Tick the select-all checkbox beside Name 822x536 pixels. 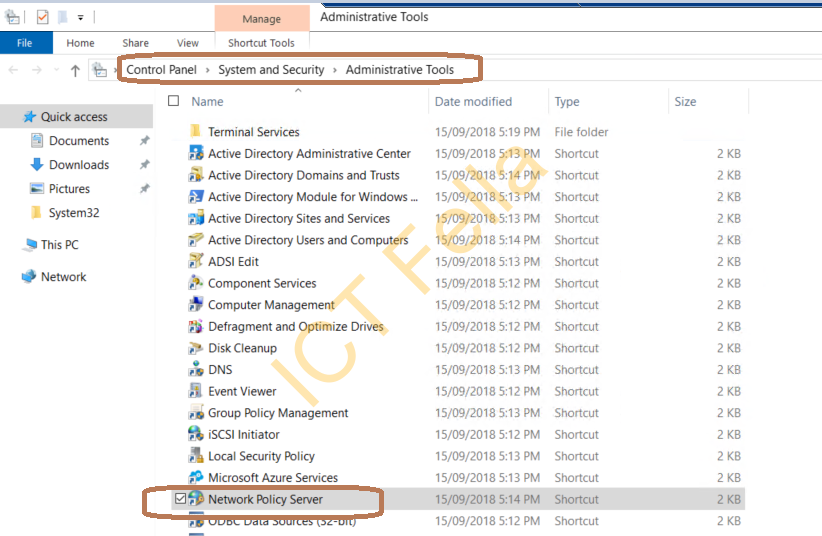pyautogui.click(x=174, y=101)
